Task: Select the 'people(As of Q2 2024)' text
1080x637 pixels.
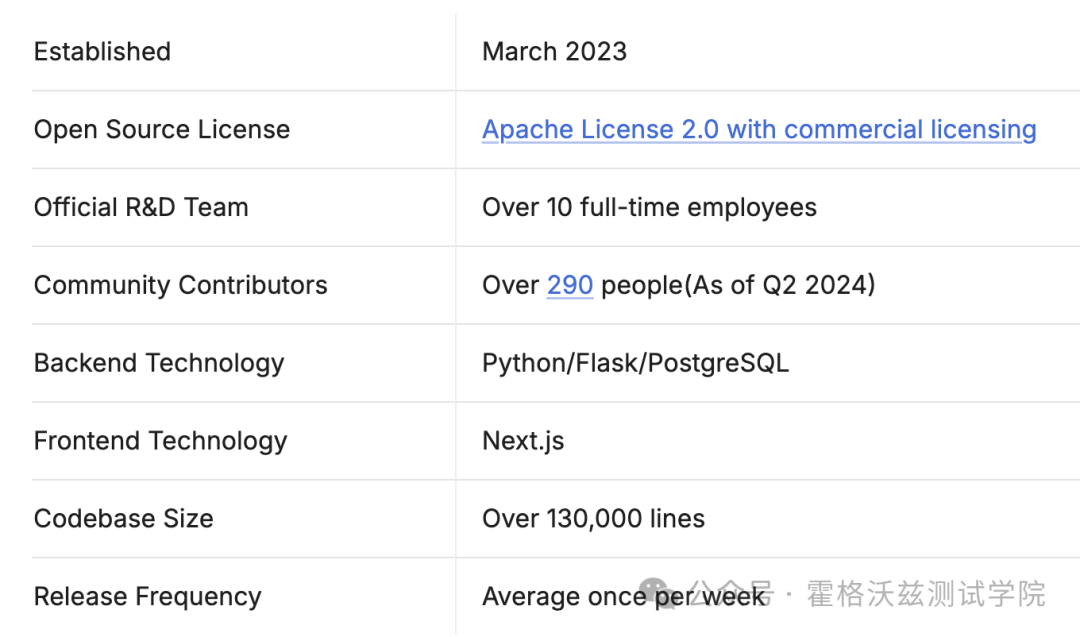Action: (x=738, y=285)
